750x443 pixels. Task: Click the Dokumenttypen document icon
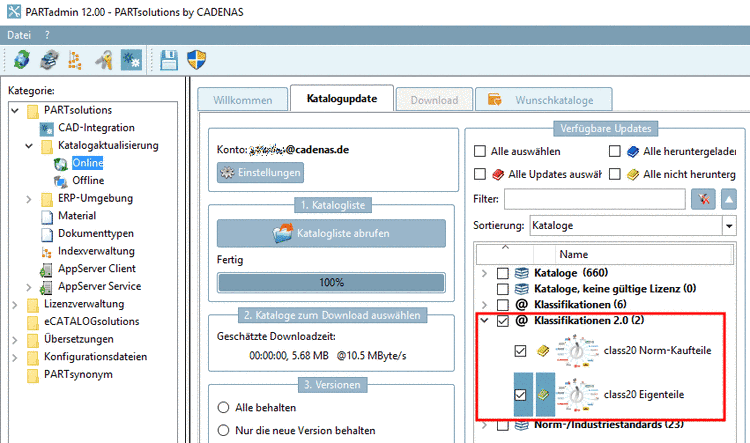pos(47,234)
